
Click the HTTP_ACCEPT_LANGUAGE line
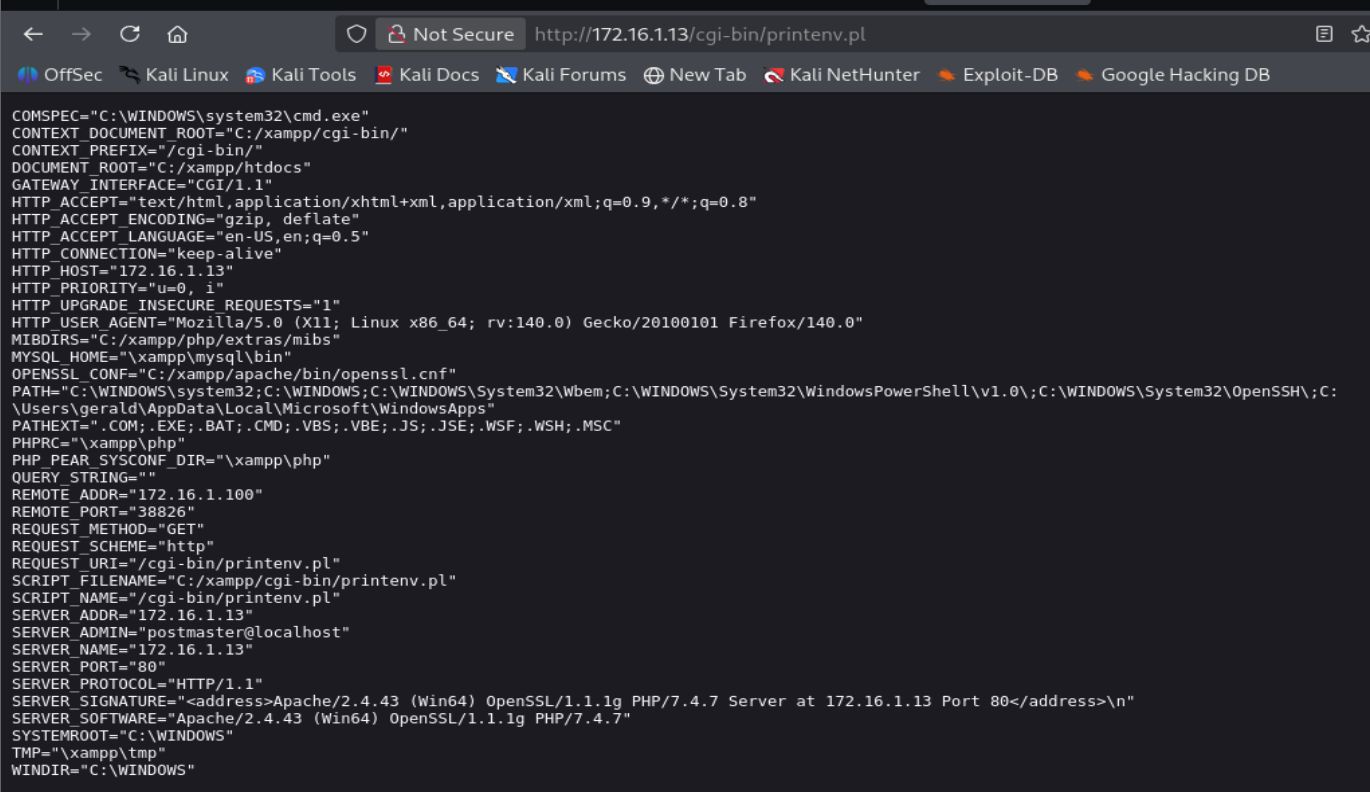pyautogui.click(x=191, y=236)
